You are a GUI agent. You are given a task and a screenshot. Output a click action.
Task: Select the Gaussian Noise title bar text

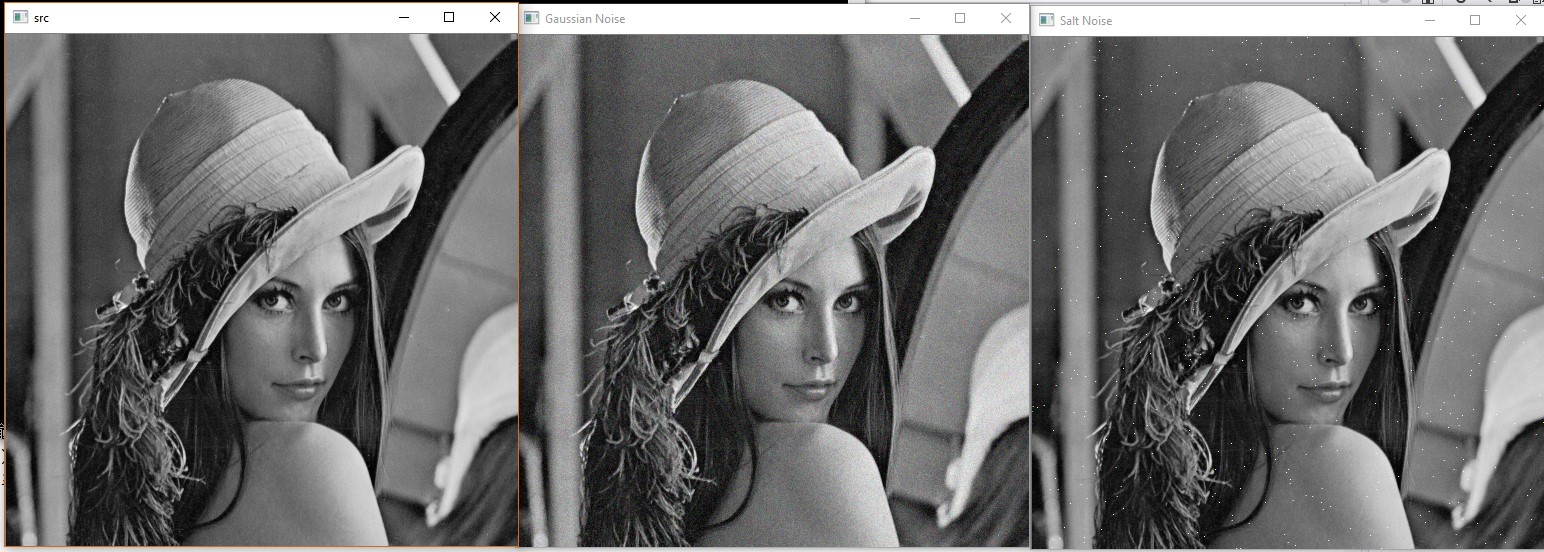(585, 18)
